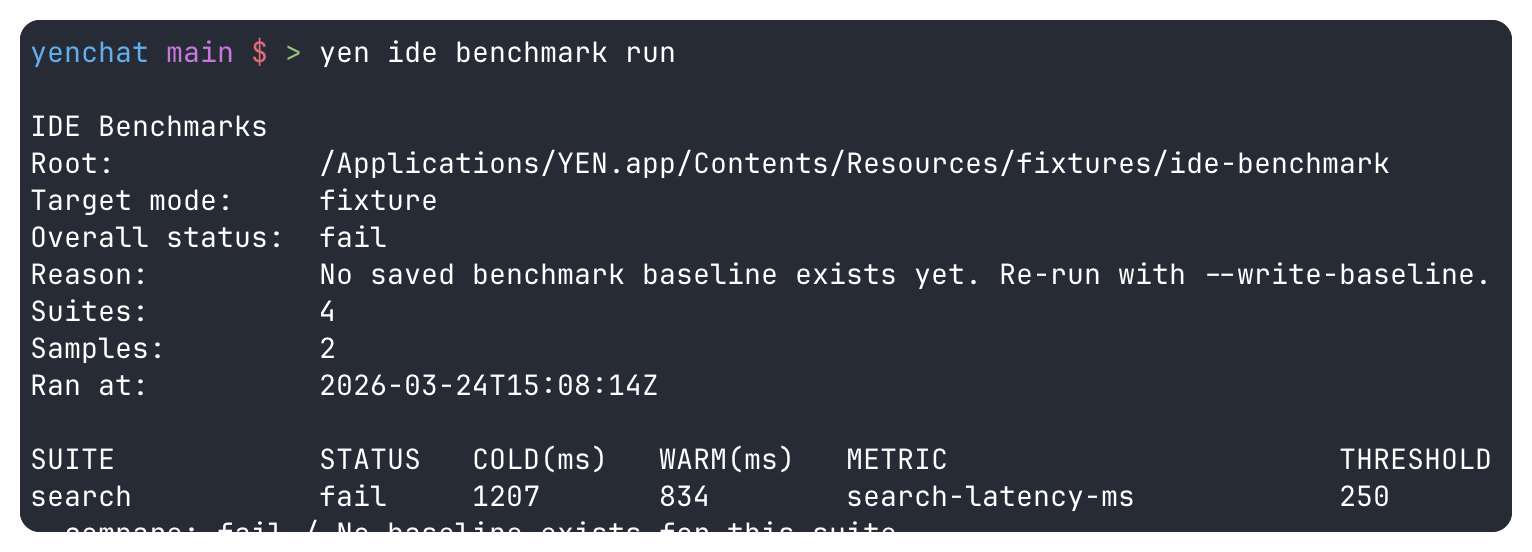Click the 'Ran at:' label
This screenshot has height=552, width=1532.
point(90,386)
